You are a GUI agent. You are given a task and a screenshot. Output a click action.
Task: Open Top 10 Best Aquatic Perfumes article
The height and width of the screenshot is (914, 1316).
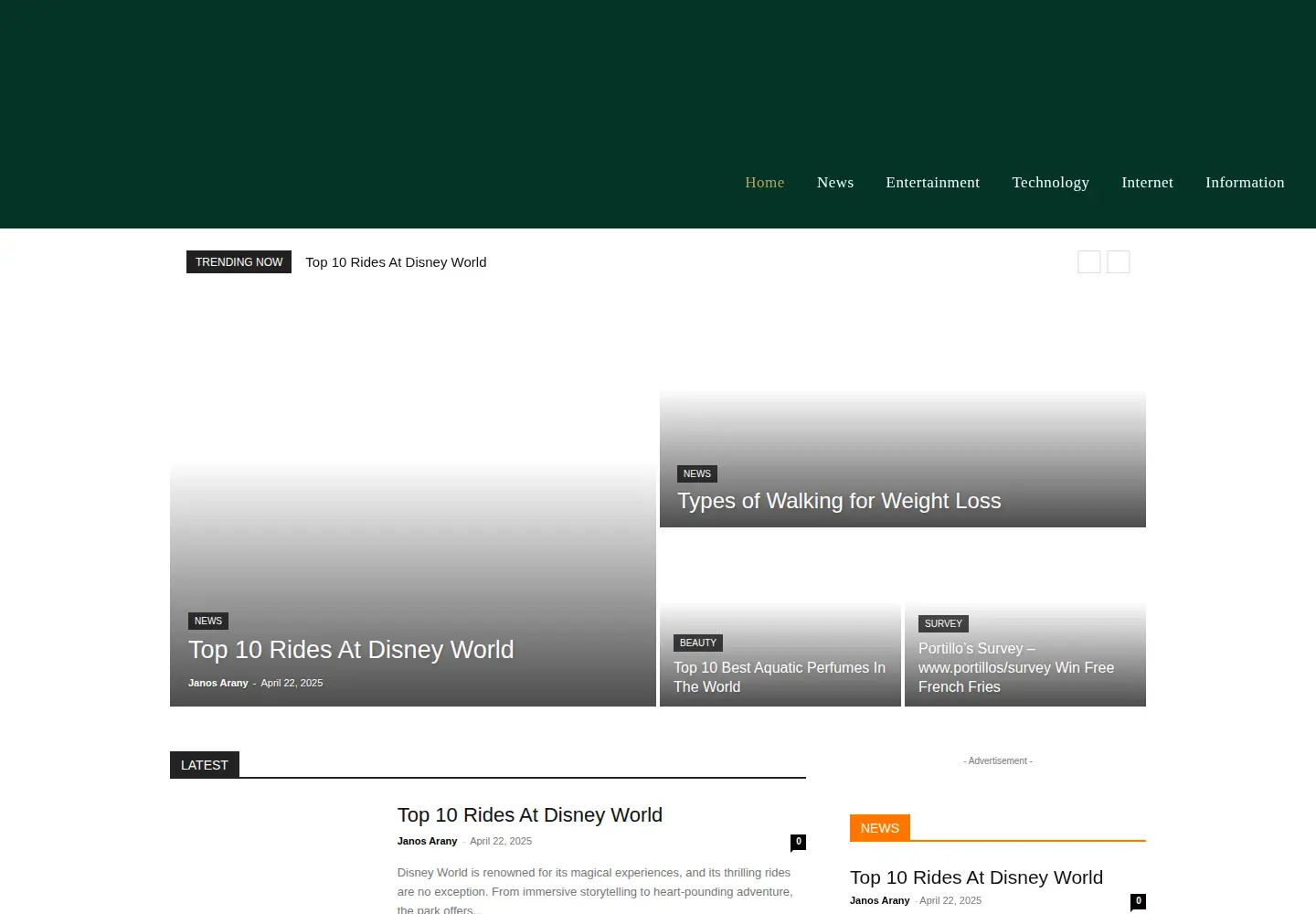pyautogui.click(x=780, y=677)
